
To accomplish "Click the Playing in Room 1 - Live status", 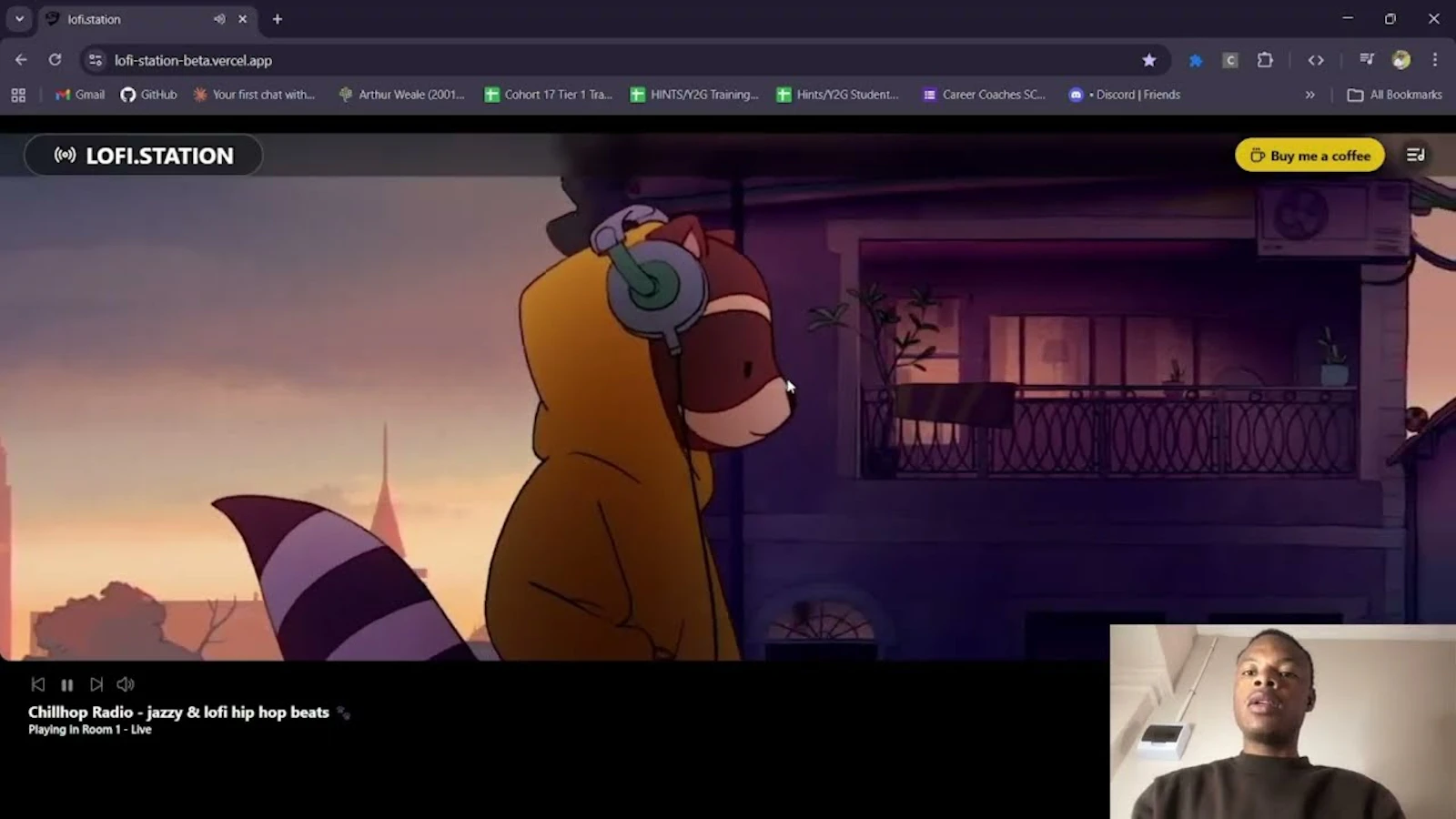I will coord(90,730).
